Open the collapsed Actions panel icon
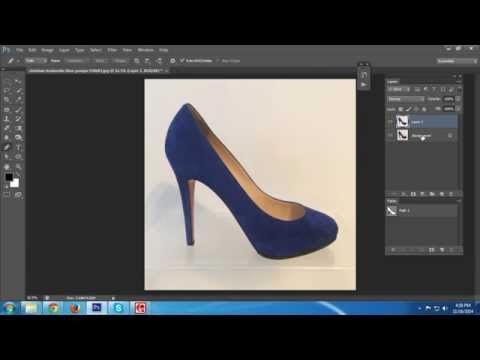Image resolution: width=480 pixels, height=360 pixels. (x=364, y=85)
